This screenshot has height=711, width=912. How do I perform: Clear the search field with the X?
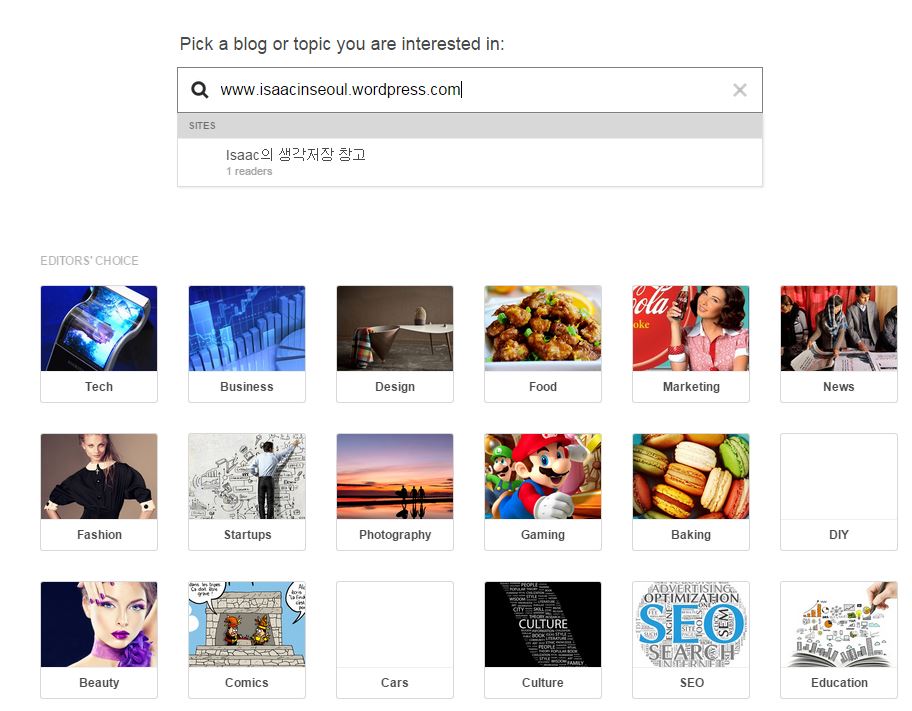(740, 90)
